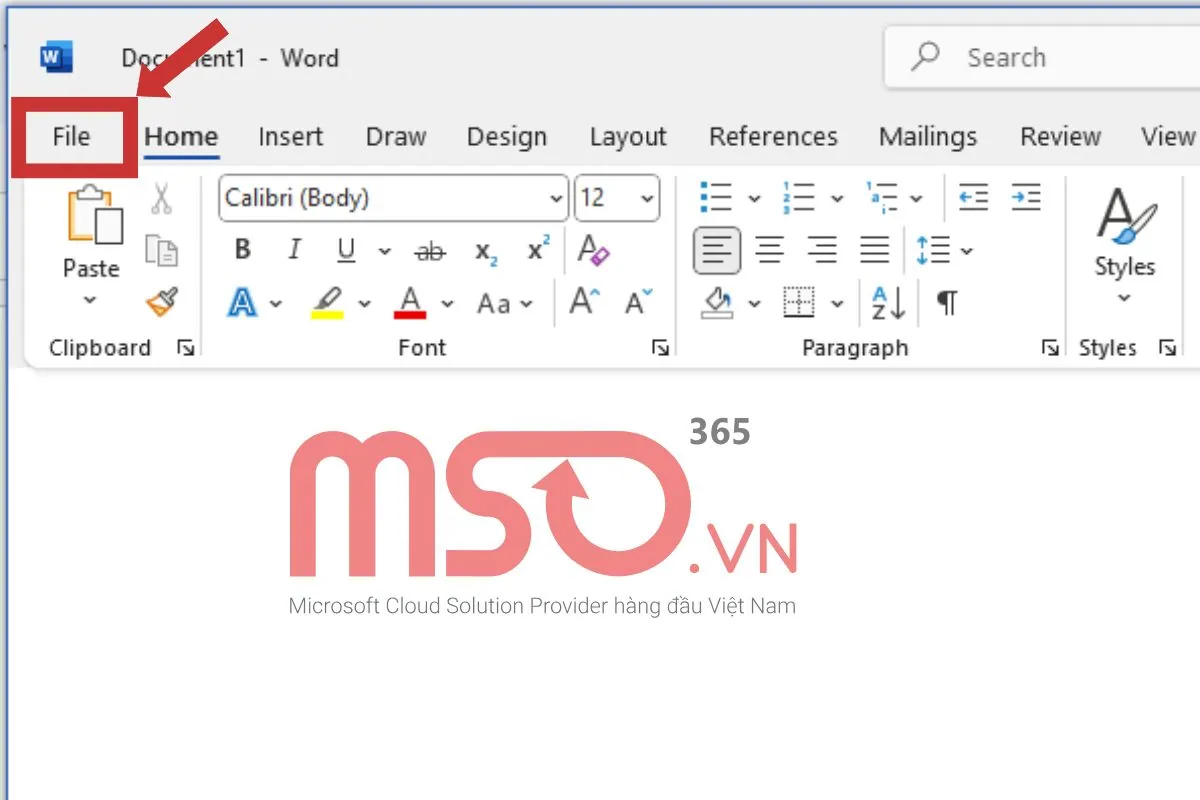Switch to the References ribbon tab

click(x=773, y=136)
